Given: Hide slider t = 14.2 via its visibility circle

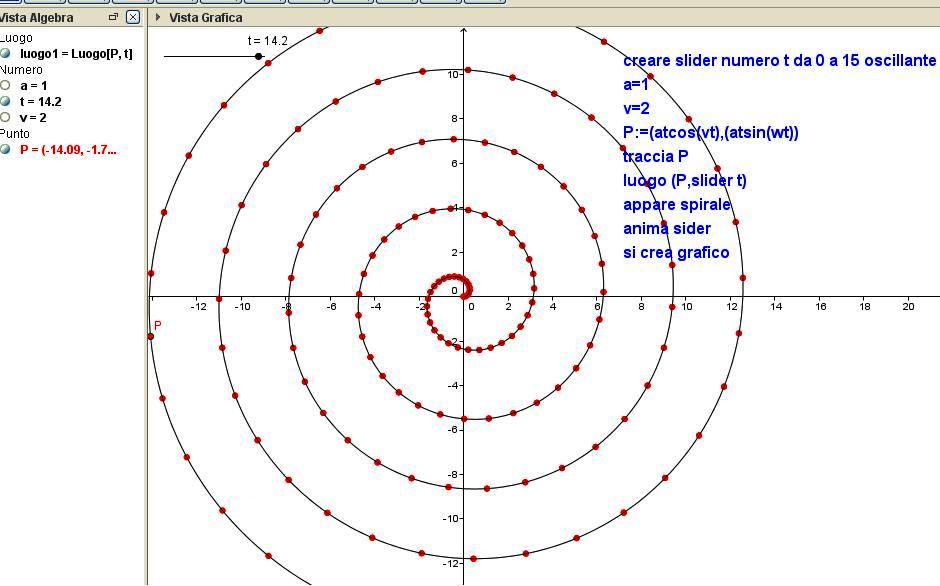Looking at the screenshot, I should point(5,101).
